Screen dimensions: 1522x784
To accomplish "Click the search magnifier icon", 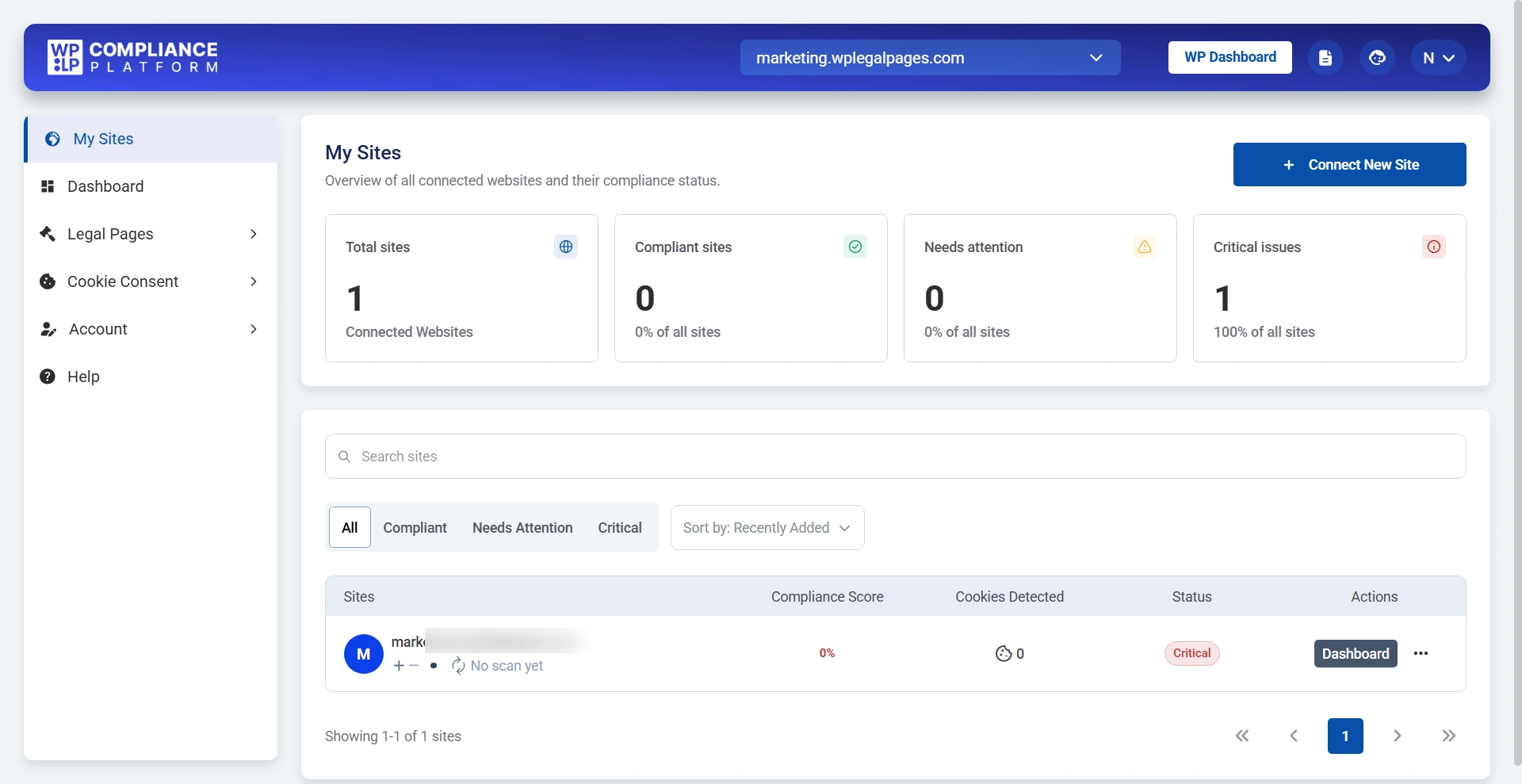I will pyautogui.click(x=344, y=457).
